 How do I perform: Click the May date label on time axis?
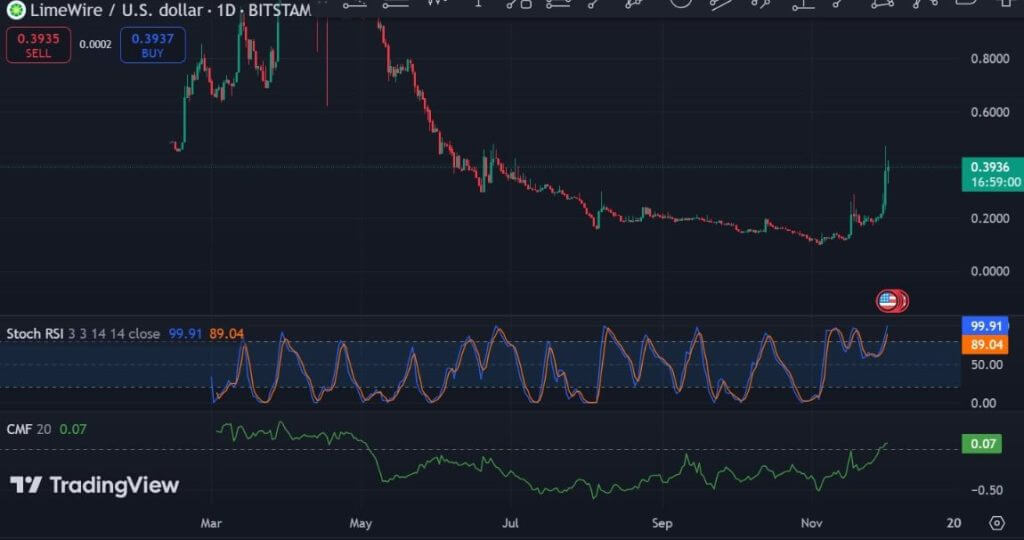[x=360, y=523]
